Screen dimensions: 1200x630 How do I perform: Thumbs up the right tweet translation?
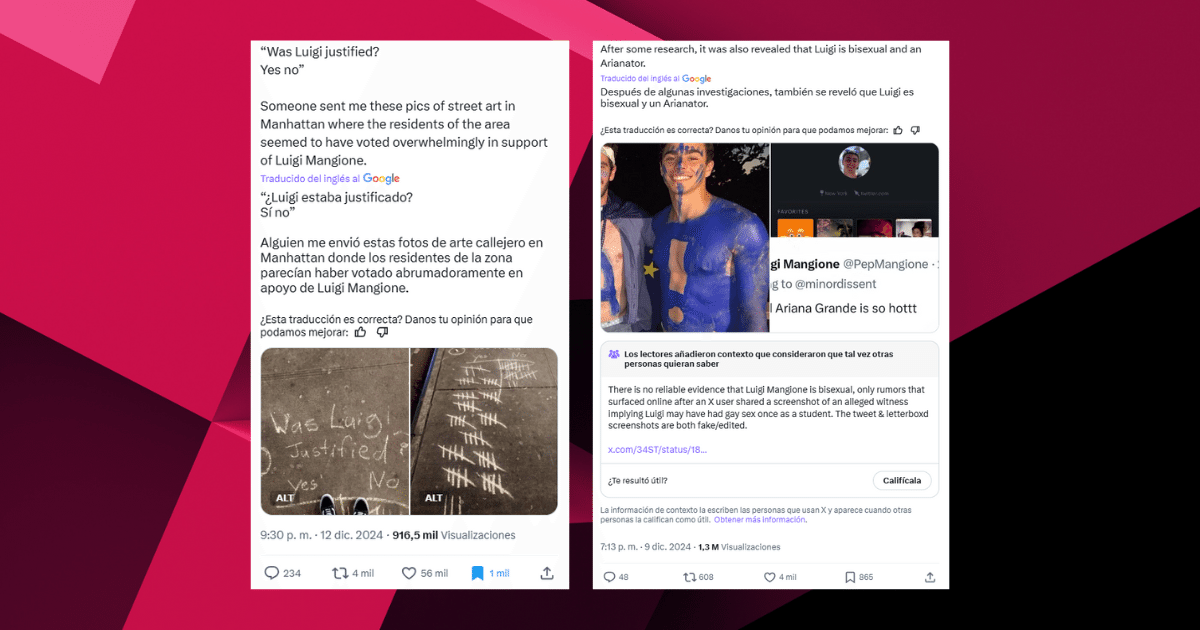897,130
